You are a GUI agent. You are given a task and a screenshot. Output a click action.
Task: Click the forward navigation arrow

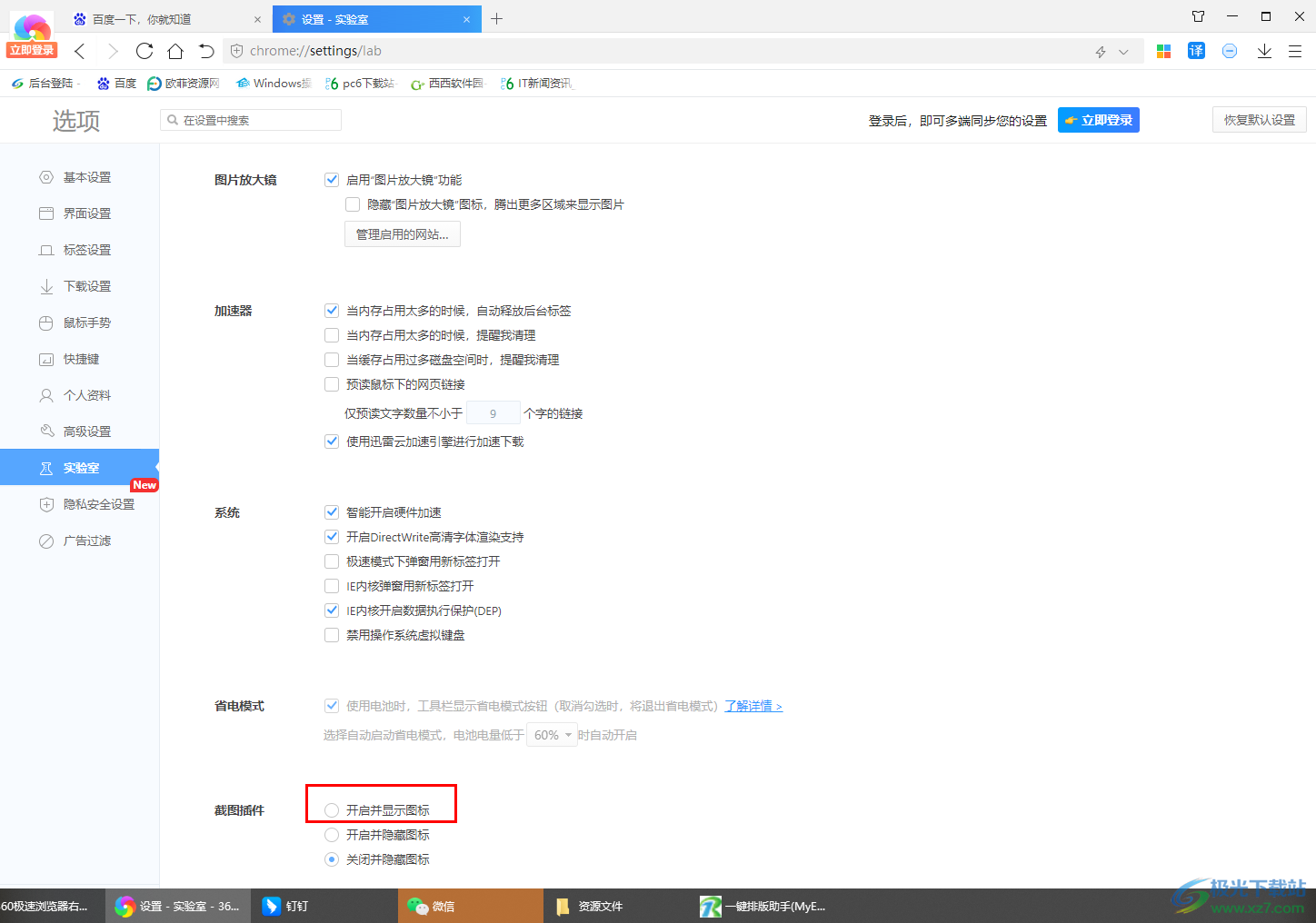tap(113, 52)
